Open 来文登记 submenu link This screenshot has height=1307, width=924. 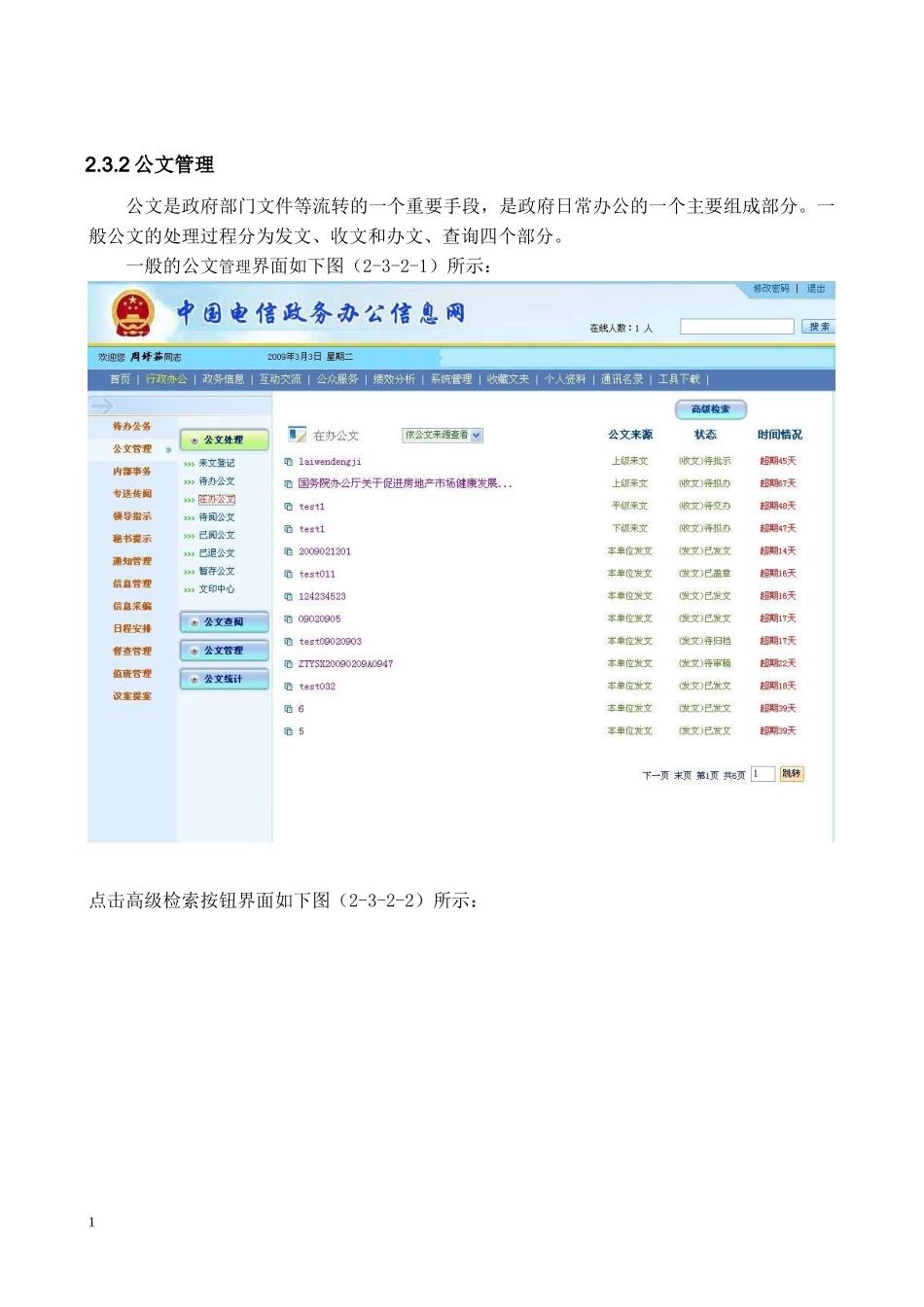[x=217, y=464]
